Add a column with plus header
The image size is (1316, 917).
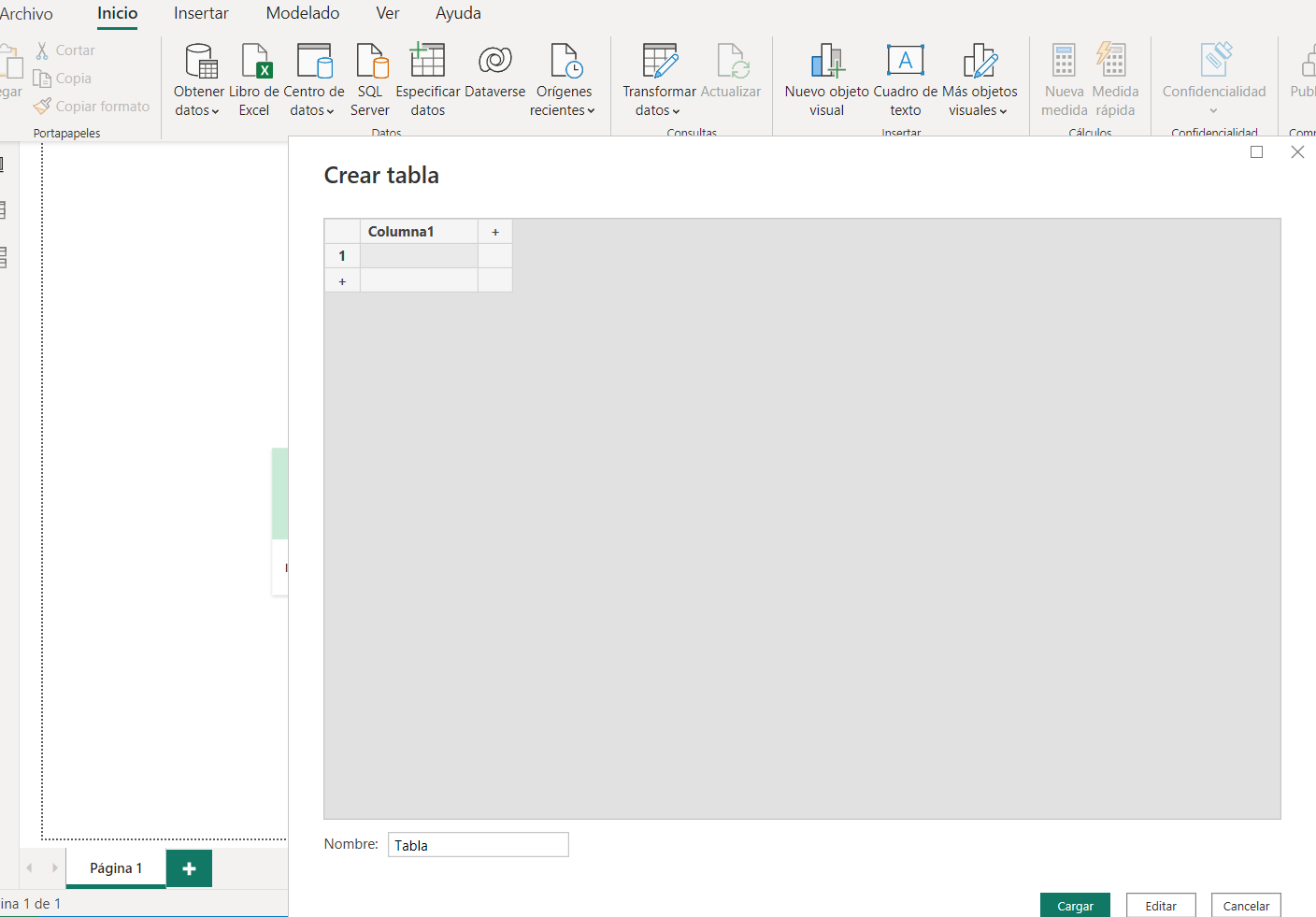(495, 232)
